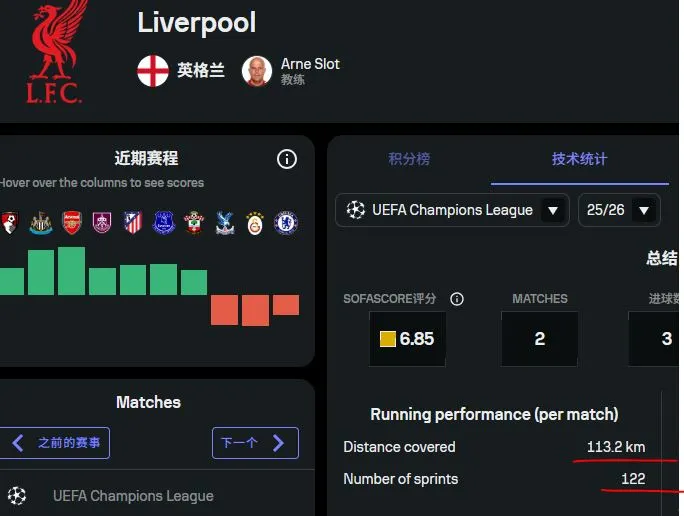Viewport: 684px width, 516px height.
Task: Click the red bar under Chelsea crest
Action: click(x=286, y=305)
